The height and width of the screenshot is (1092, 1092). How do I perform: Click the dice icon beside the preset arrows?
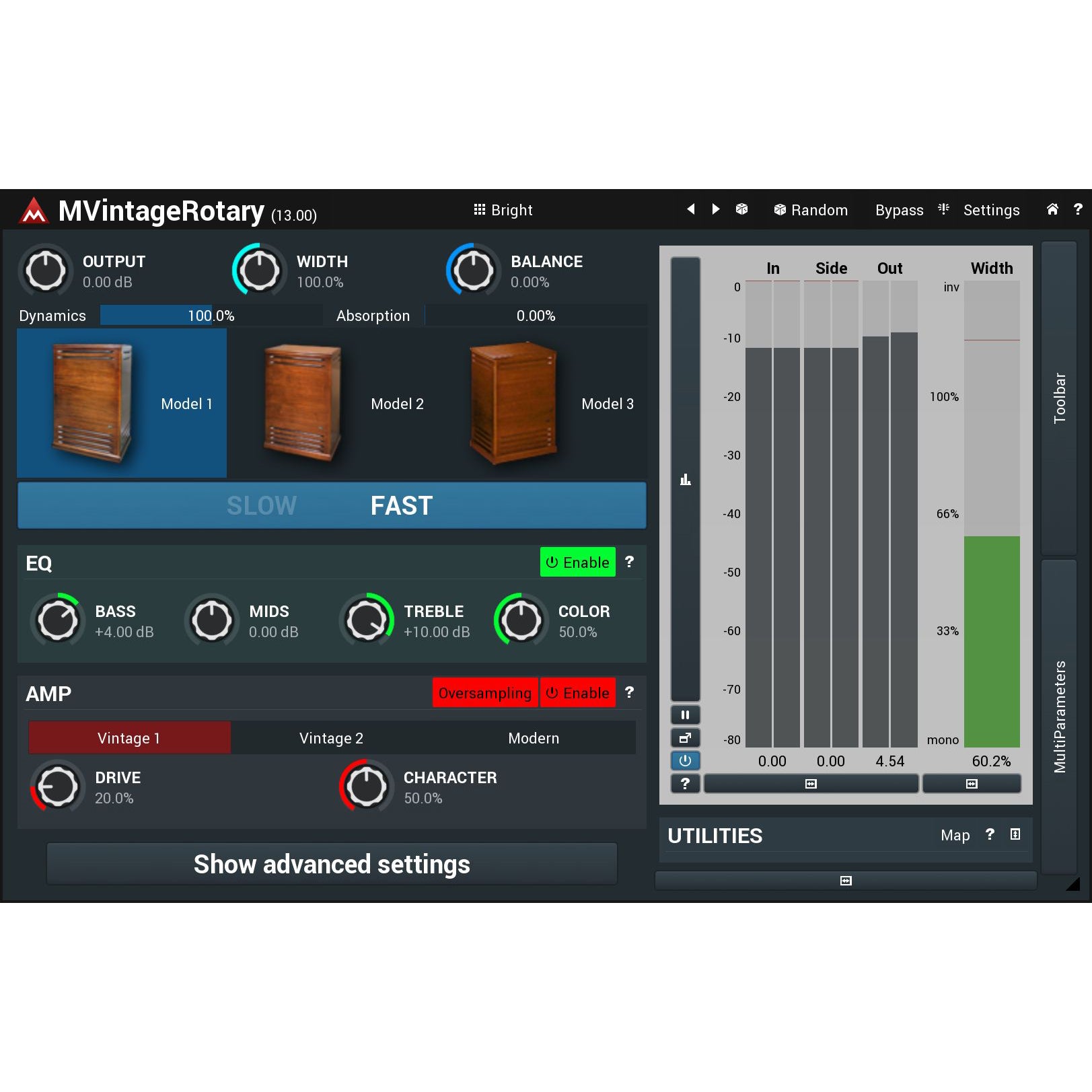741,209
